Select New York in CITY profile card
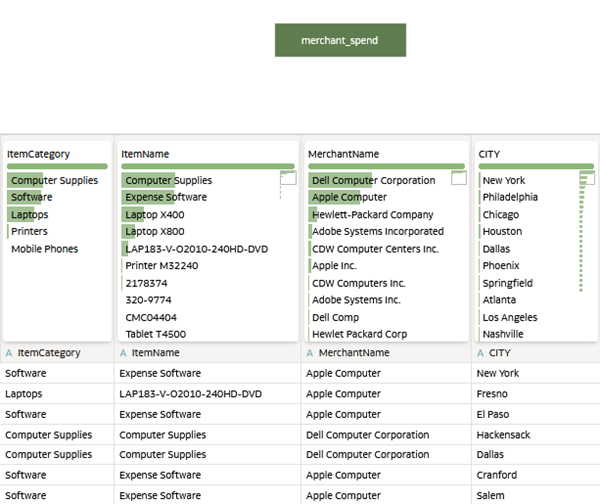The height and width of the screenshot is (504, 600). click(x=504, y=180)
